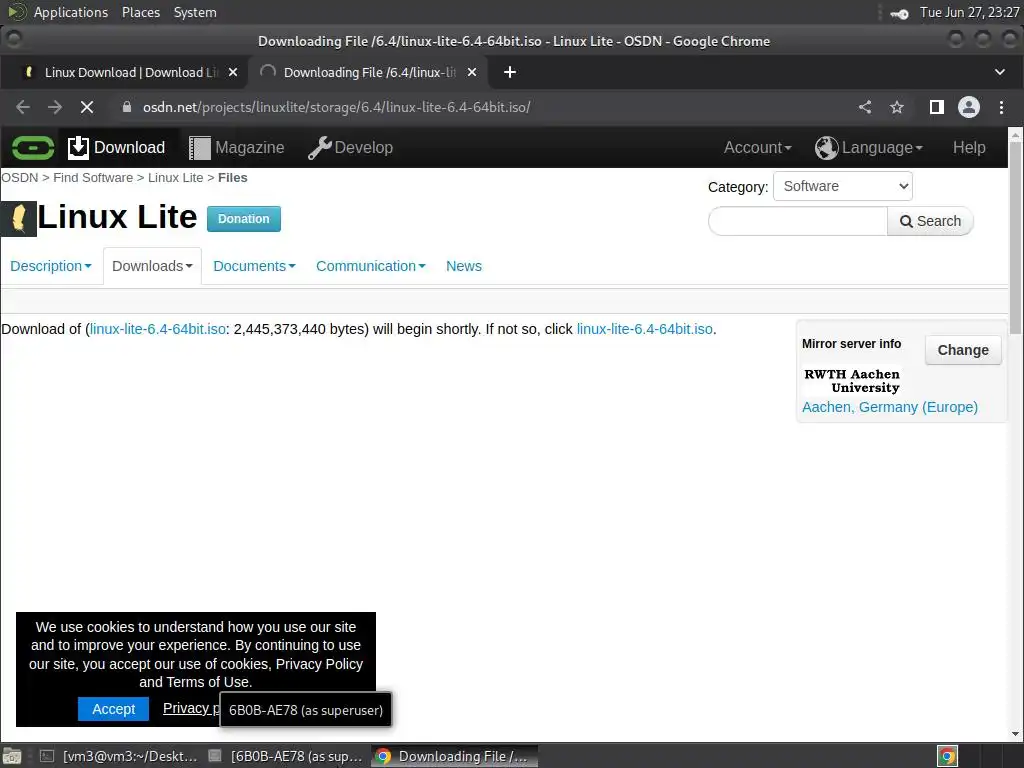Click the Change mirror button
1024x768 pixels.
tap(963, 350)
